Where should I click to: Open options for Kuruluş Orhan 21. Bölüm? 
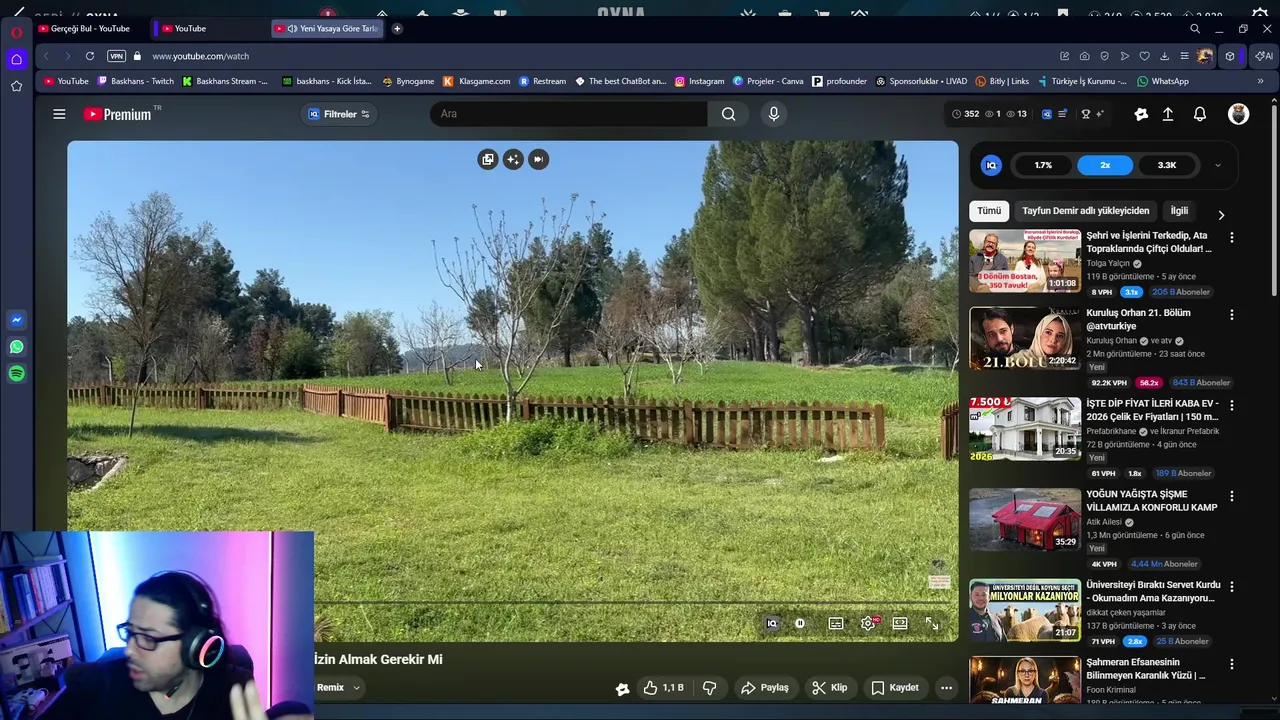(x=1232, y=314)
